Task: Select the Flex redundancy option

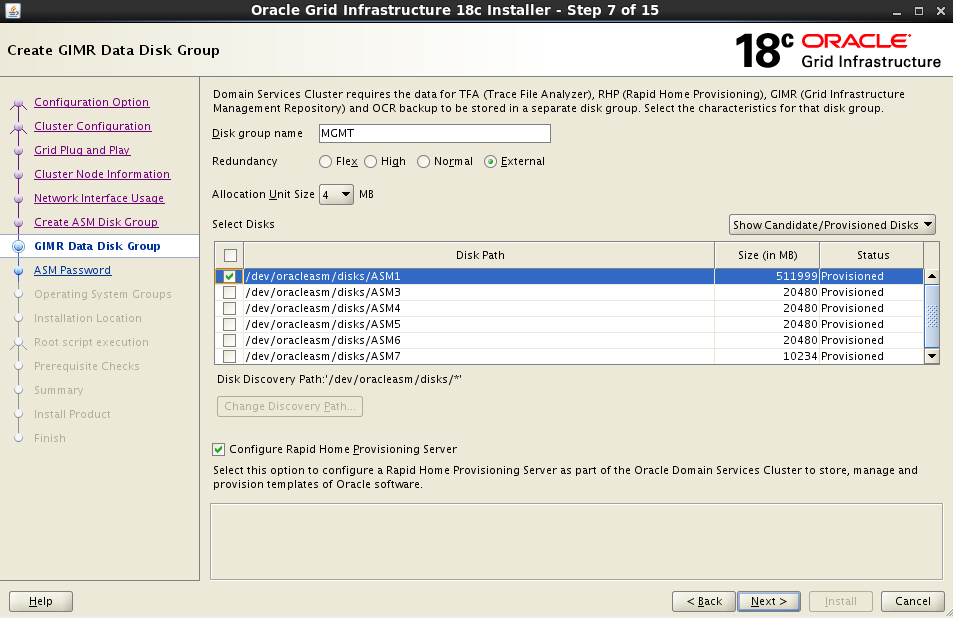Action: (325, 162)
